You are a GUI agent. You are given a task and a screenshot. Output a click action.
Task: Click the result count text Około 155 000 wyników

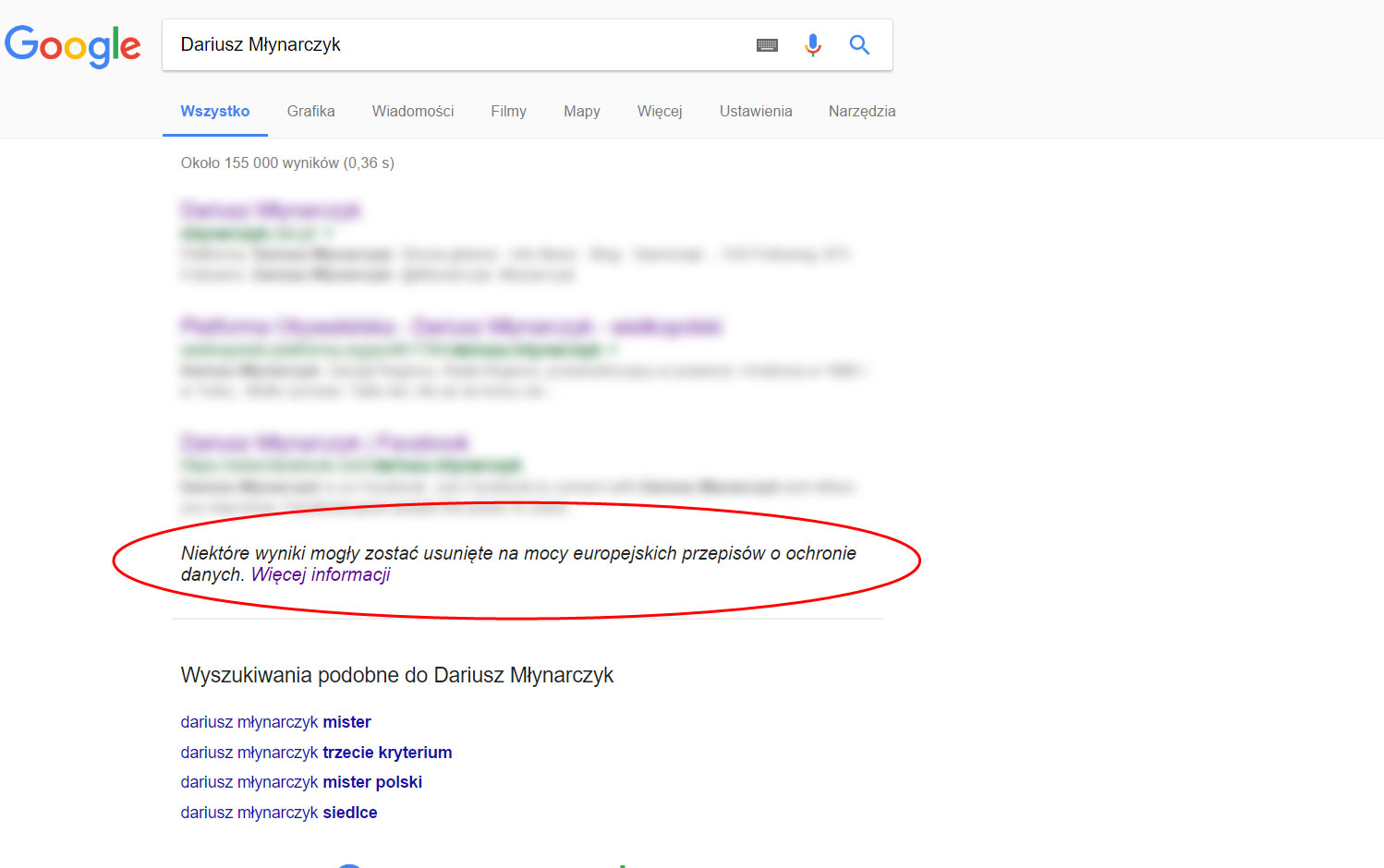[x=287, y=163]
